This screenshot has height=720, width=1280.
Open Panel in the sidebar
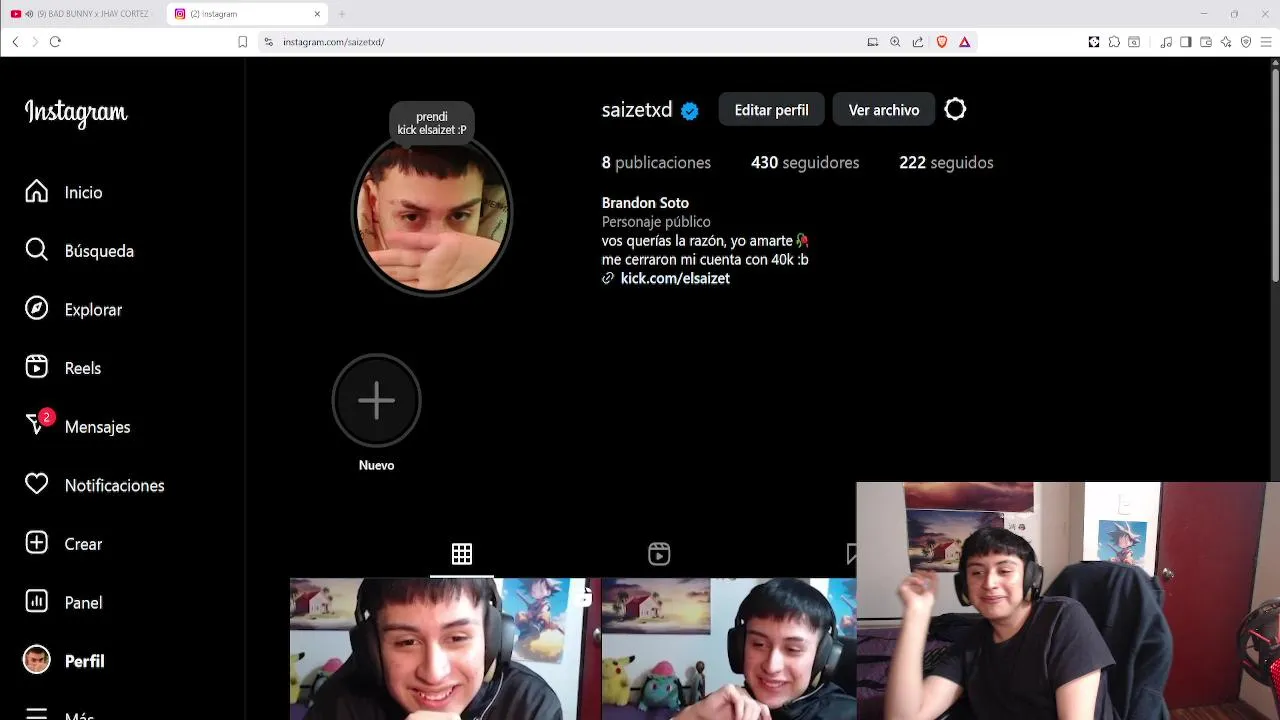click(x=64, y=602)
